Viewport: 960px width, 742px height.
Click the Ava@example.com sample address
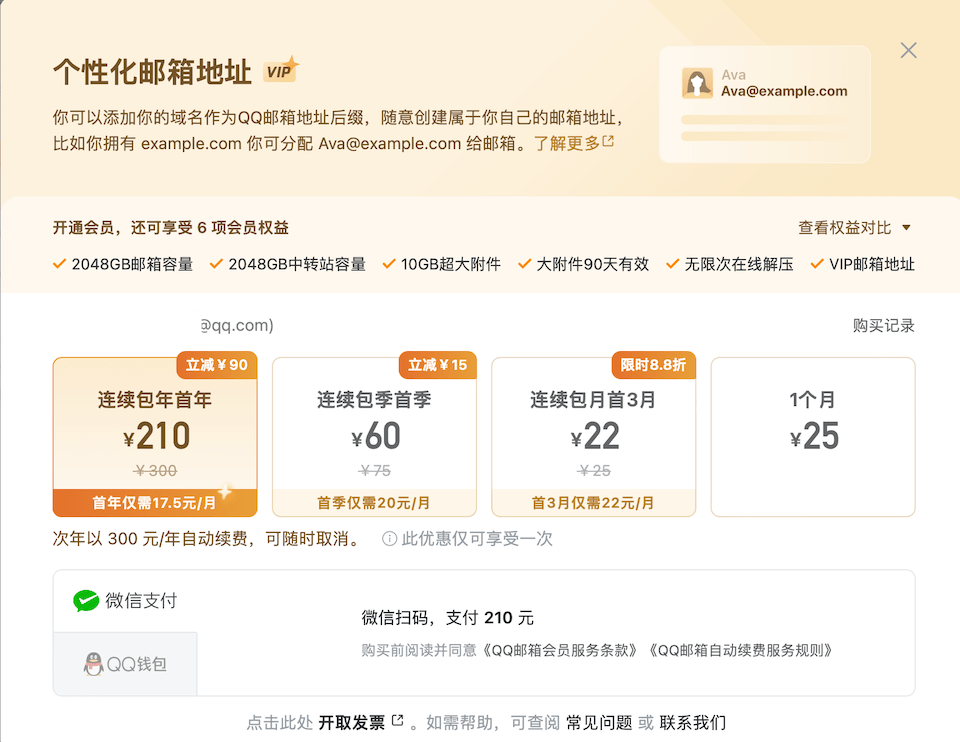[784, 91]
